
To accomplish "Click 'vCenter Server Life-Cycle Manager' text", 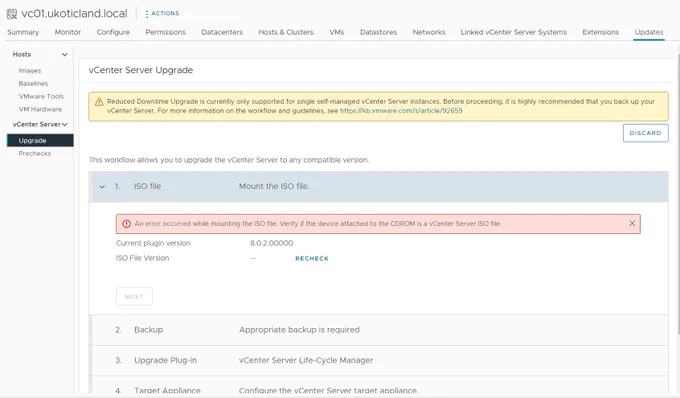I will click(306, 360).
